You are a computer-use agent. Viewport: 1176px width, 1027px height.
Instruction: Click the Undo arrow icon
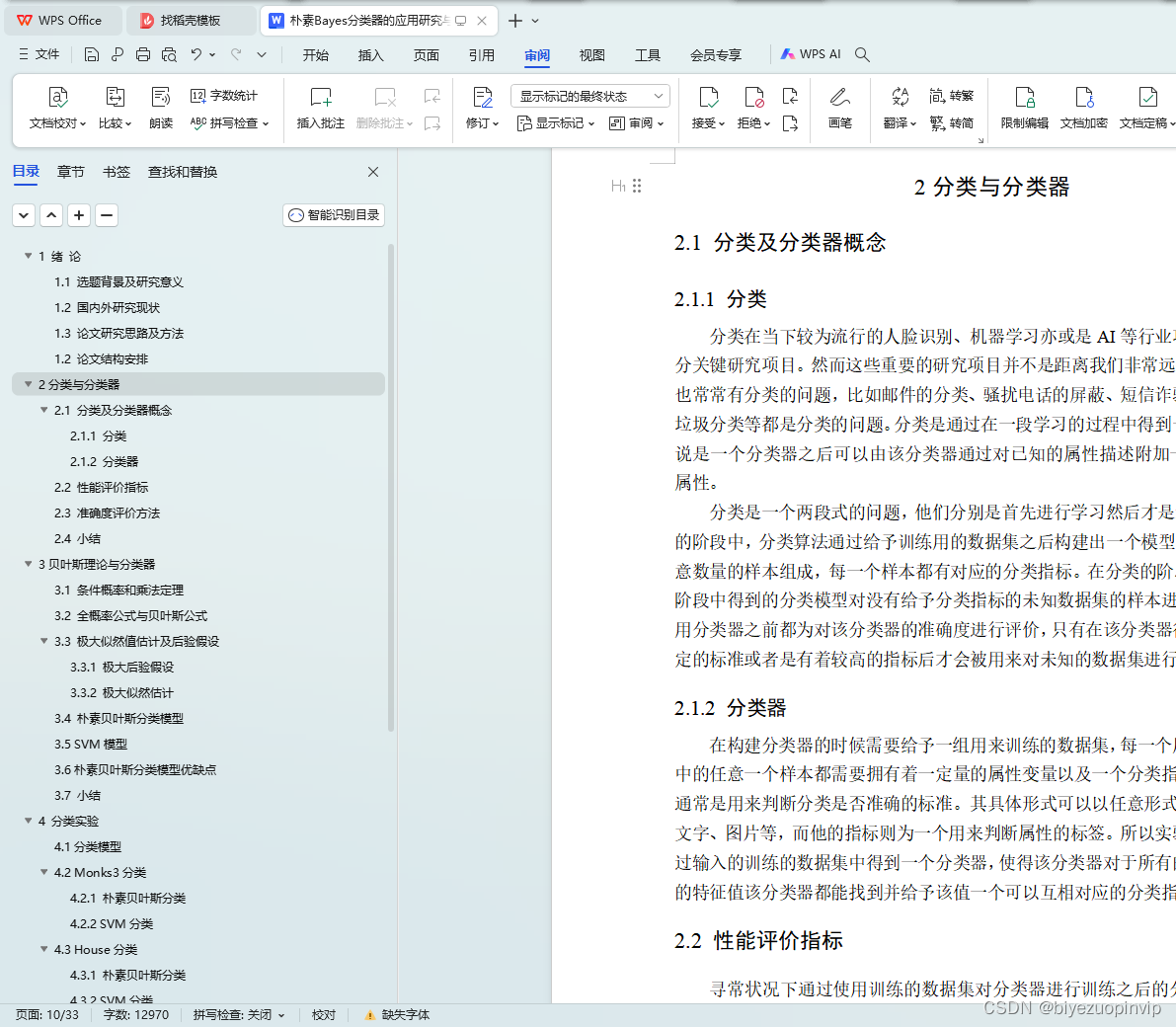click(x=196, y=54)
